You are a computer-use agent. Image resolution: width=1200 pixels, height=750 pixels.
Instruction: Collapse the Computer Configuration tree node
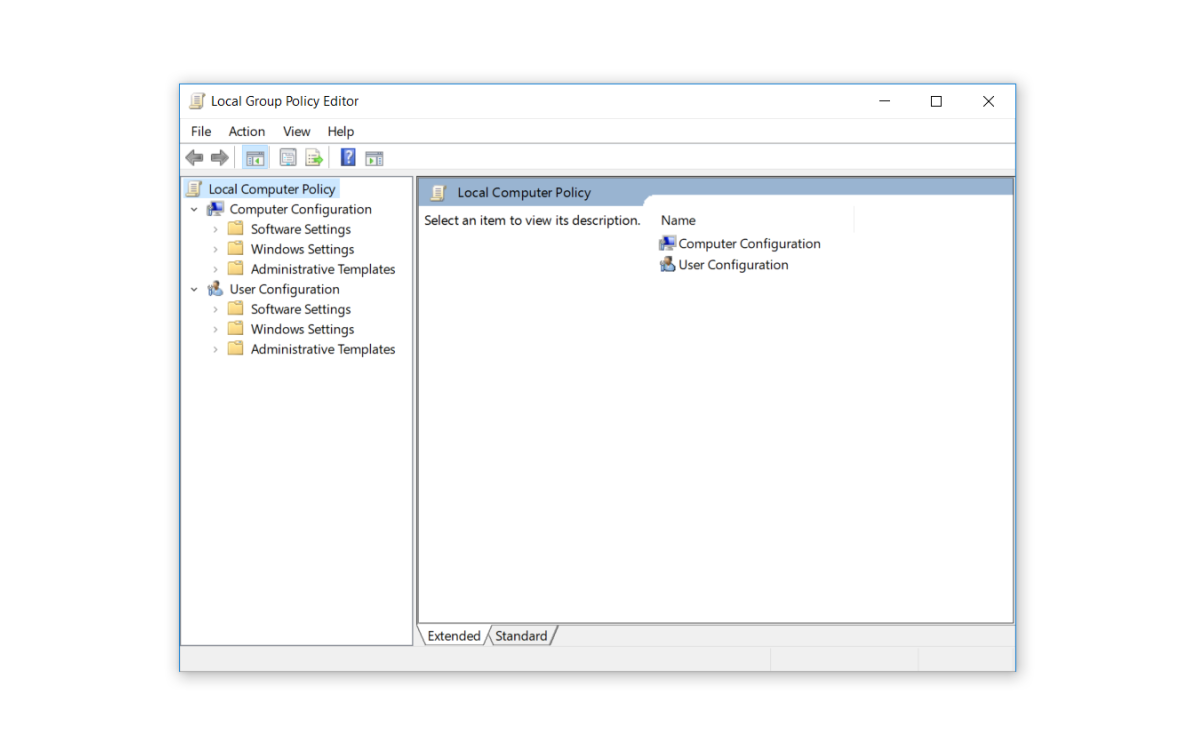(x=194, y=209)
